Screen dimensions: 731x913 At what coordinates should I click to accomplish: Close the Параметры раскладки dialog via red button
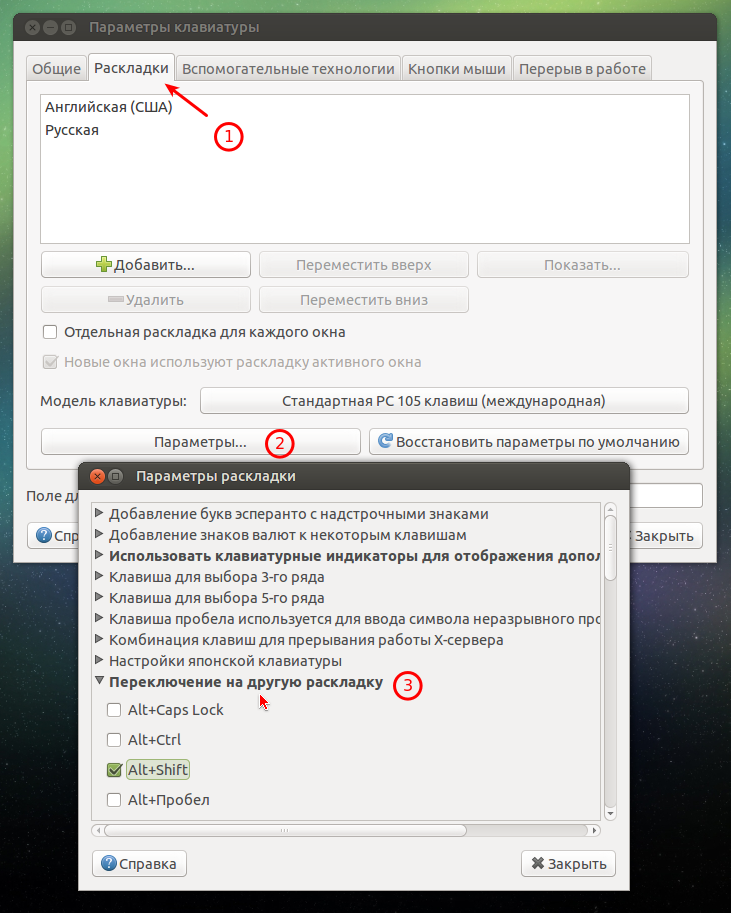pos(97,476)
